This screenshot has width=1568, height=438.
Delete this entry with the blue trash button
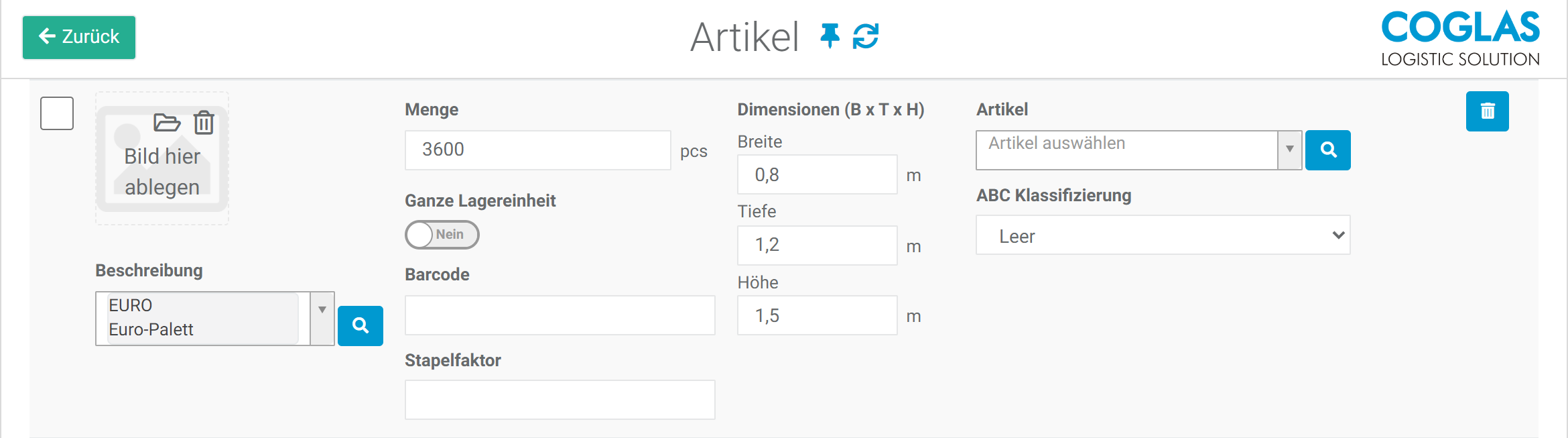coord(1488,111)
